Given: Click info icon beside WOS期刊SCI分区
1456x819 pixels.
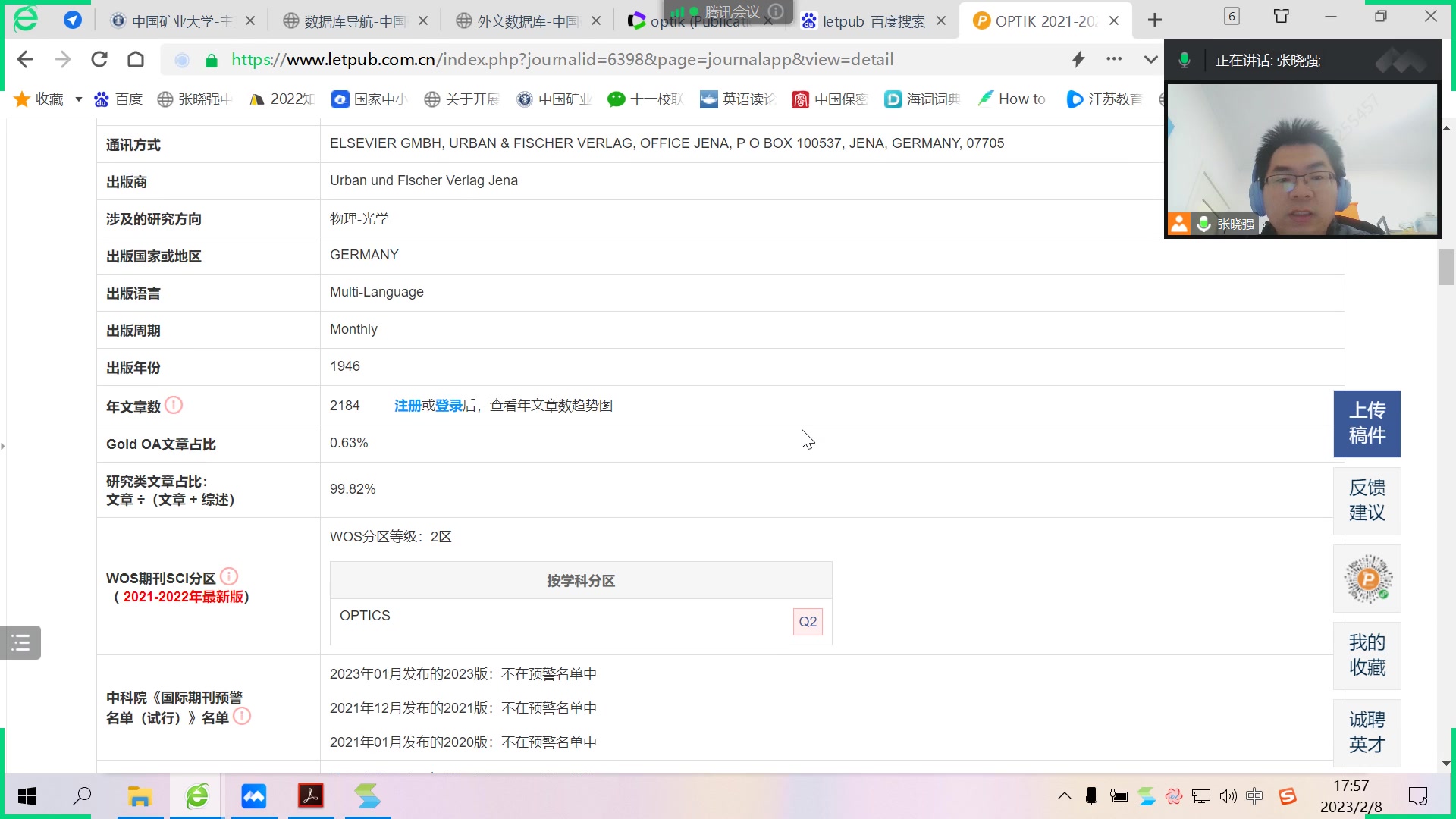Looking at the screenshot, I should point(229,576).
